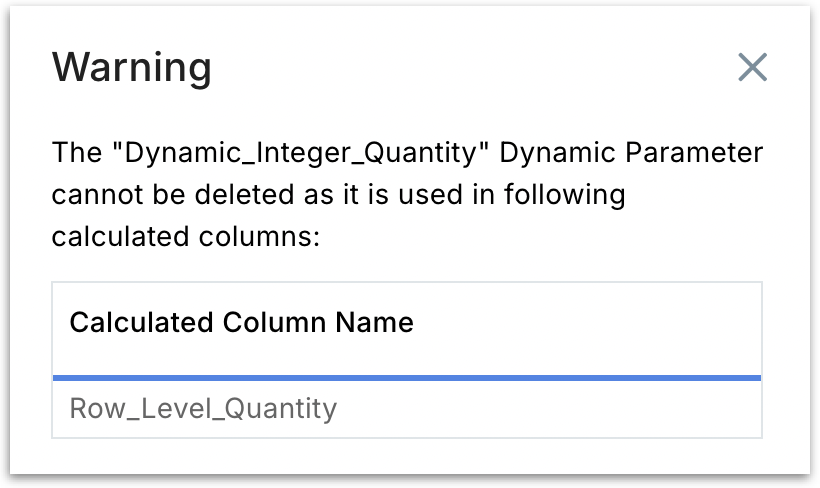Click blank space between Warning title and X
The image size is (820, 488).
tap(470, 68)
